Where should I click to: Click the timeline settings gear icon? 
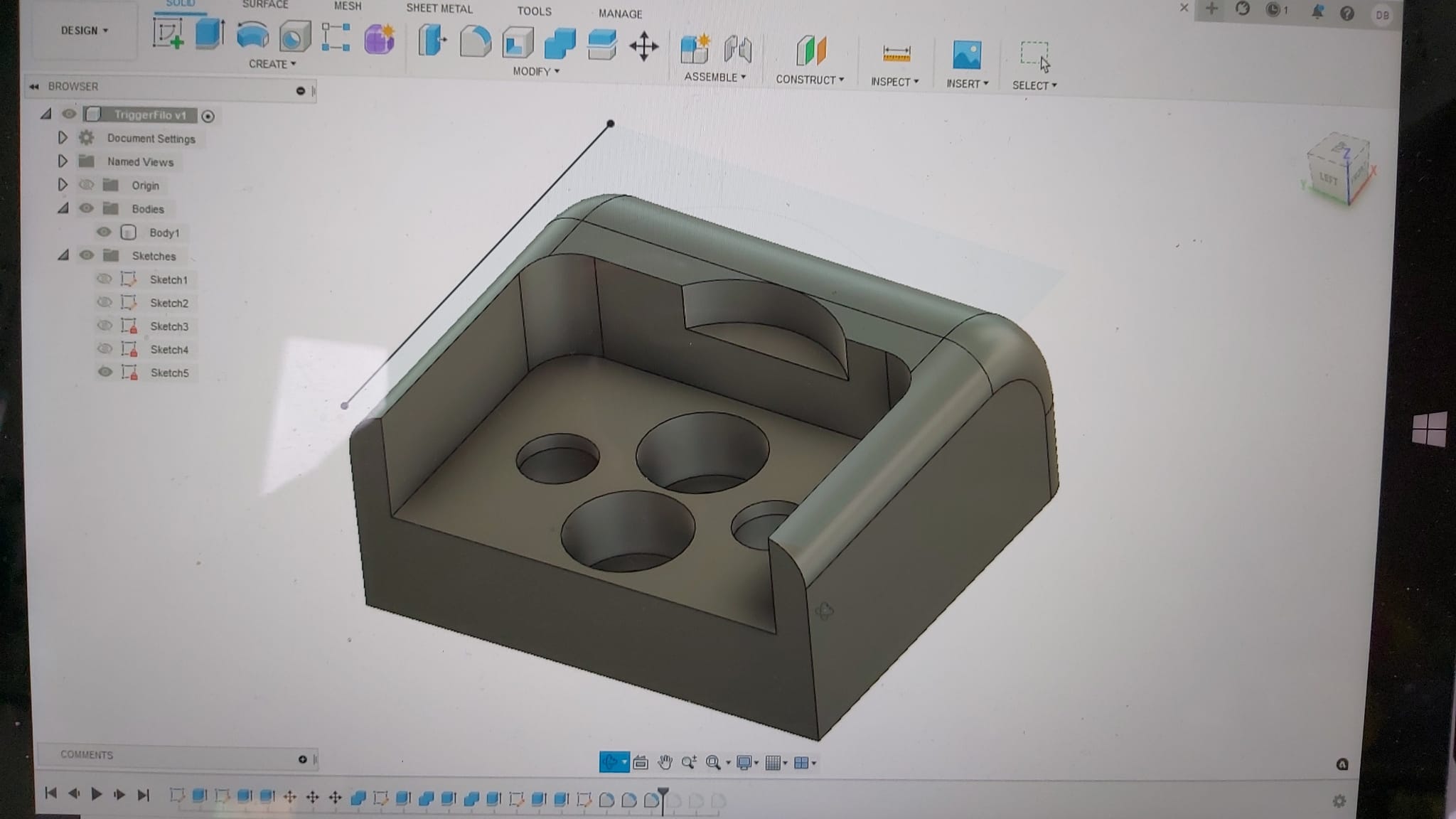(x=1339, y=801)
